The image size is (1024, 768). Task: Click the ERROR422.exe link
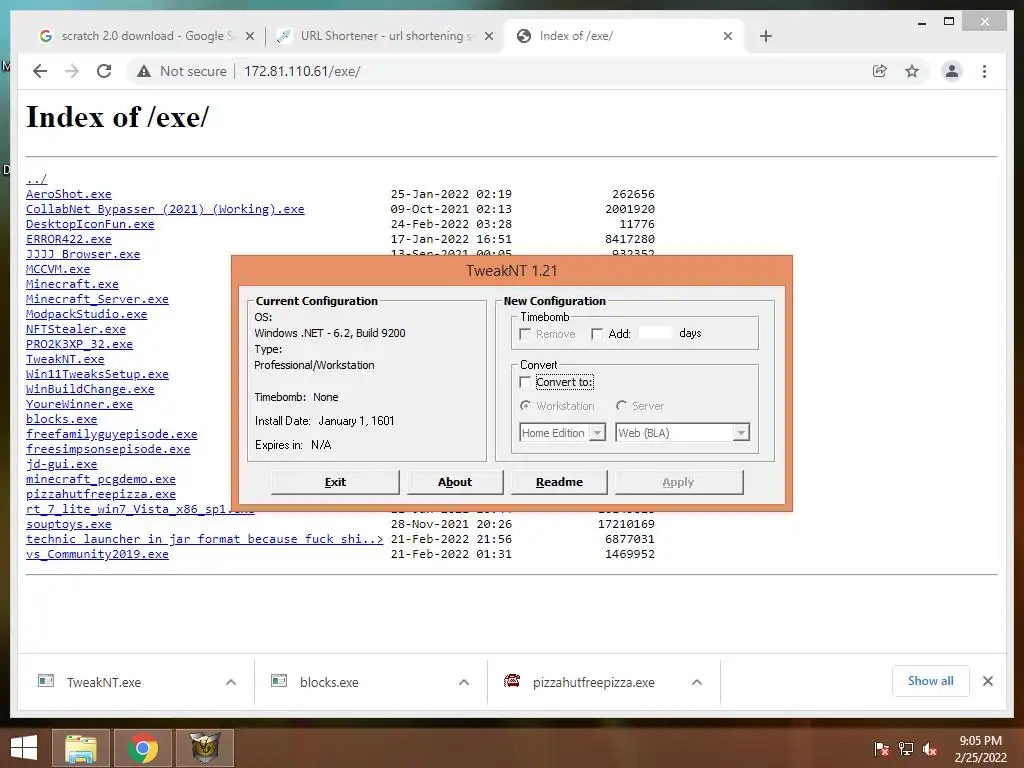[x=69, y=239]
